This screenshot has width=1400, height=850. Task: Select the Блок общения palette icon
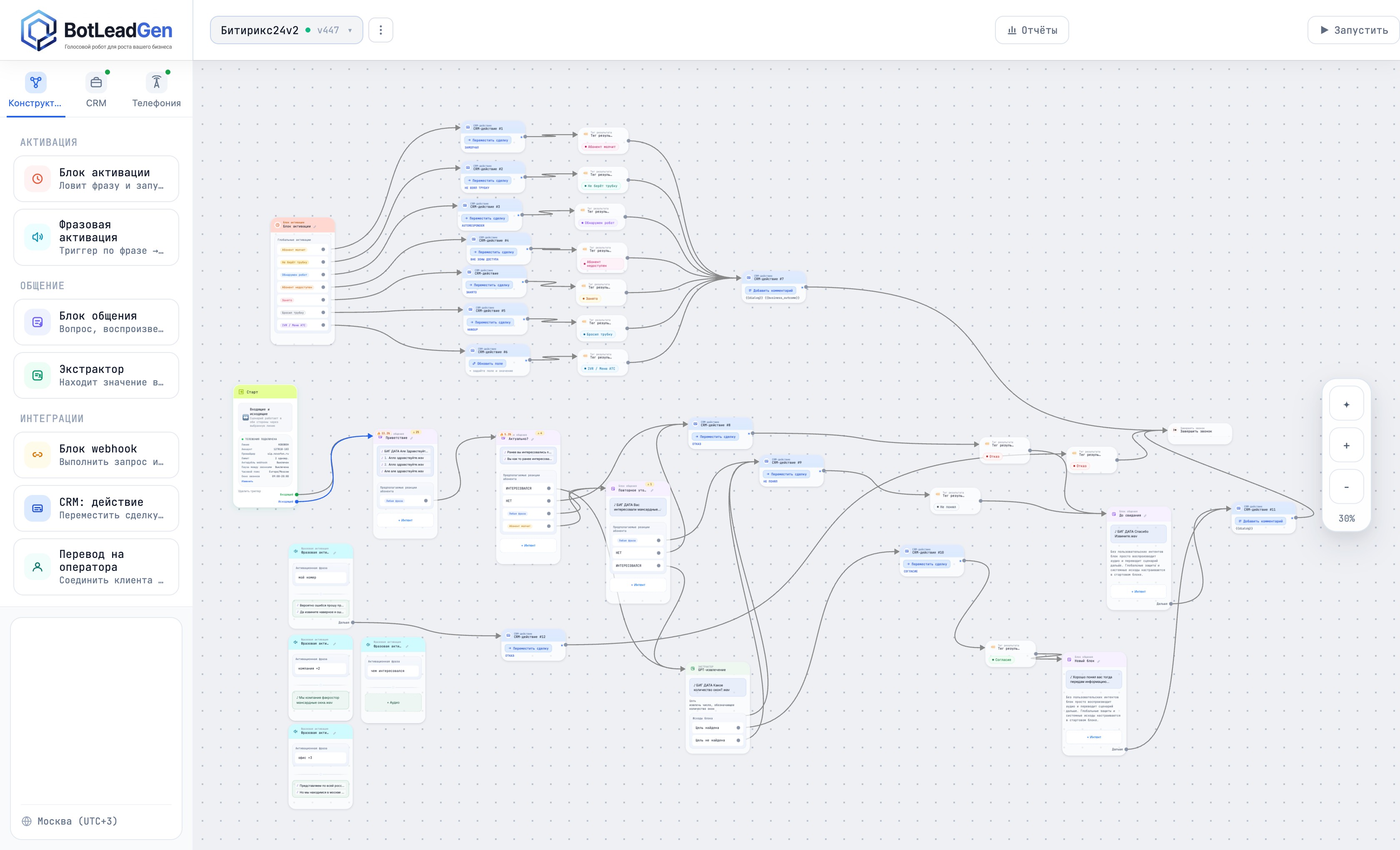(x=37, y=322)
